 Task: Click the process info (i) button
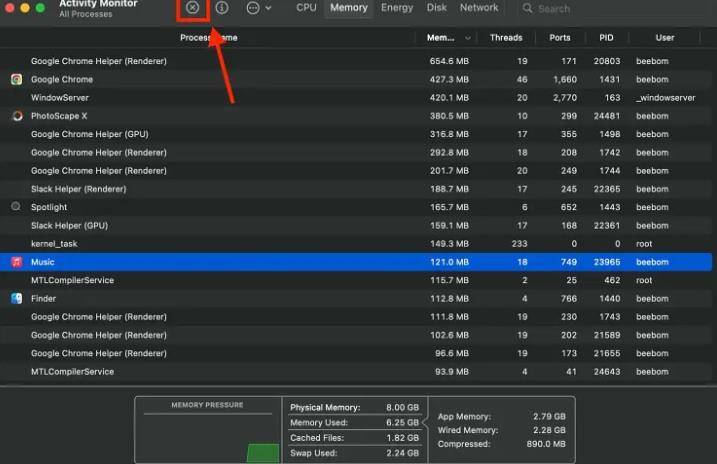(222, 8)
